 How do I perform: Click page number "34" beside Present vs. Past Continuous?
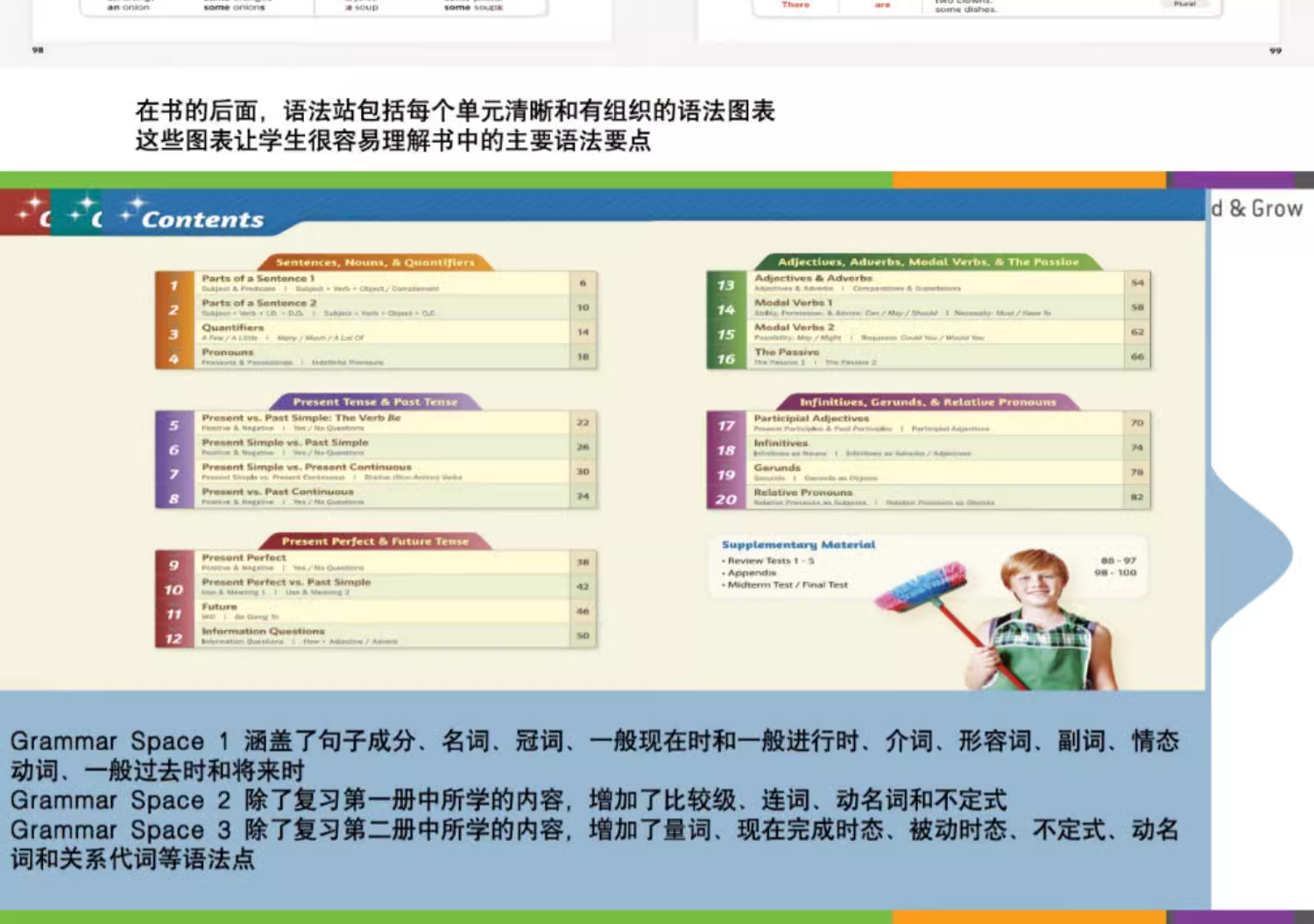pos(583,496)
